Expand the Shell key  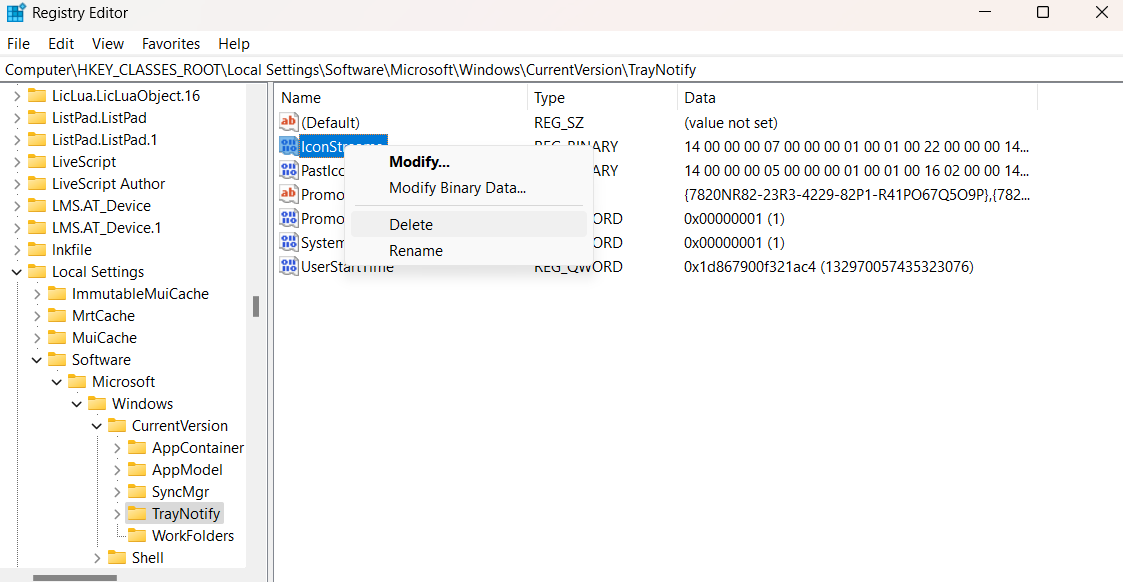(97, 558)
